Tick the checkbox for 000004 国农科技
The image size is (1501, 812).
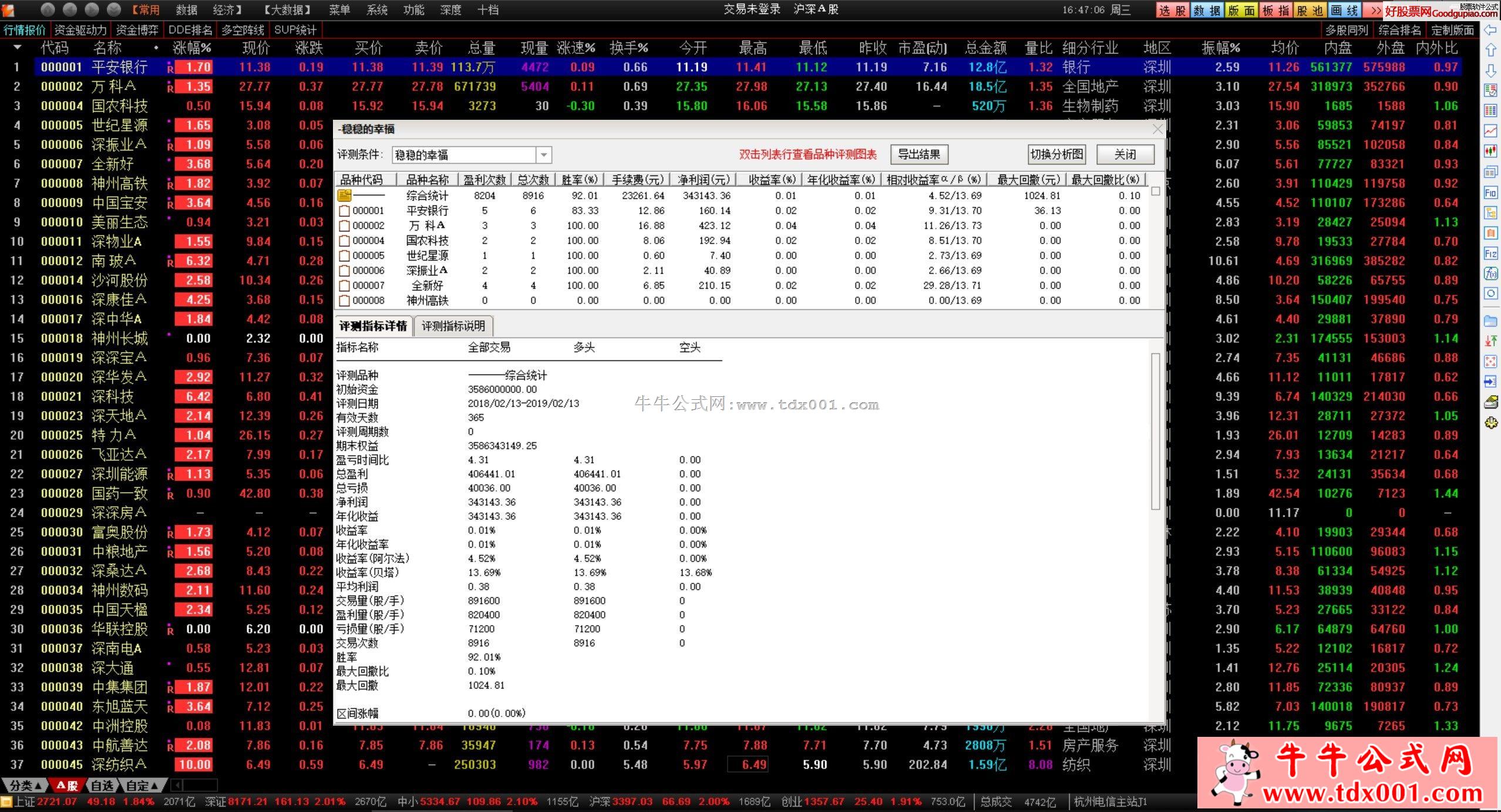(344, 241)
